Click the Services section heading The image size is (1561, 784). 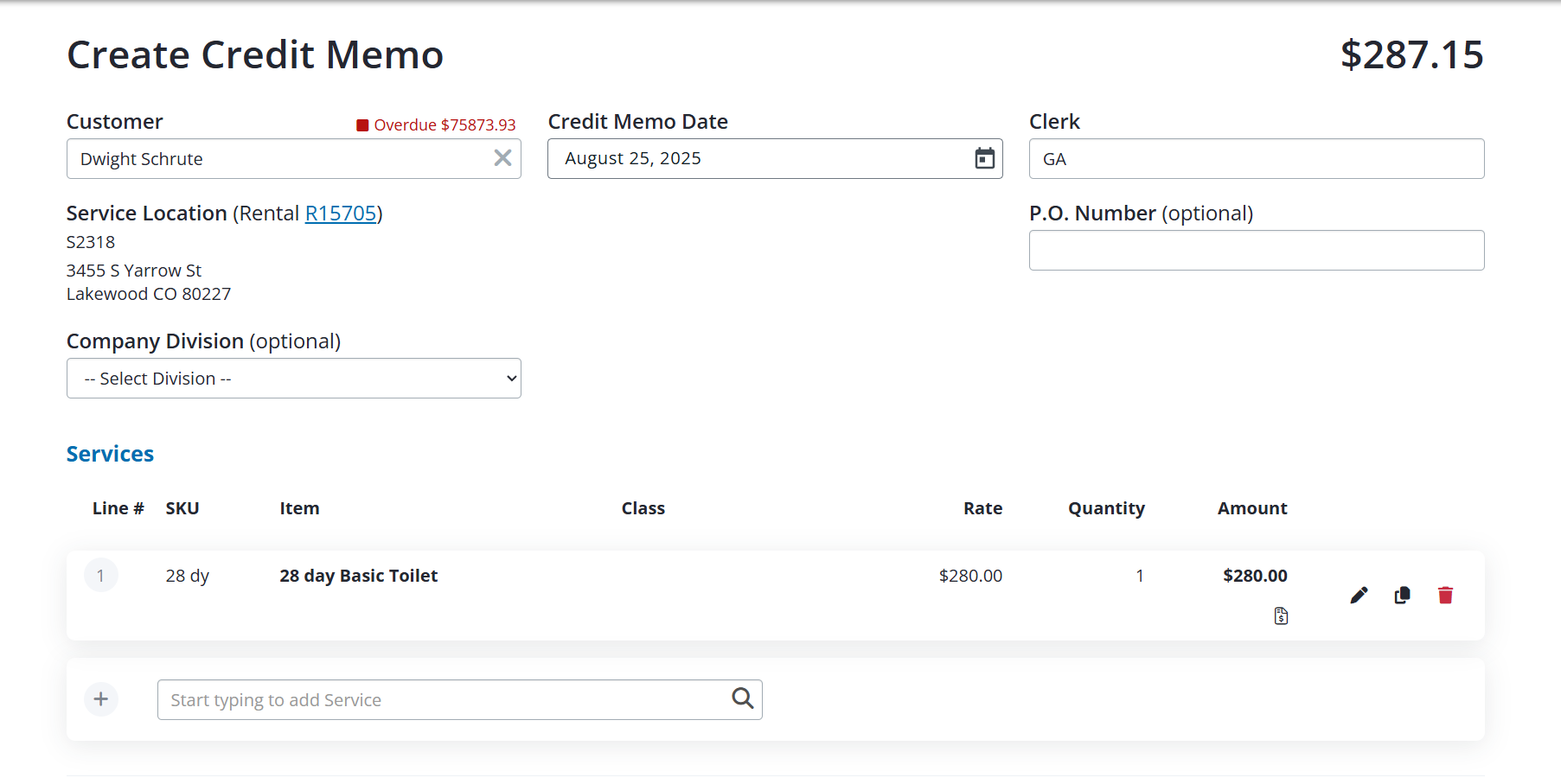pyautogui.click(x=110, y=453)
